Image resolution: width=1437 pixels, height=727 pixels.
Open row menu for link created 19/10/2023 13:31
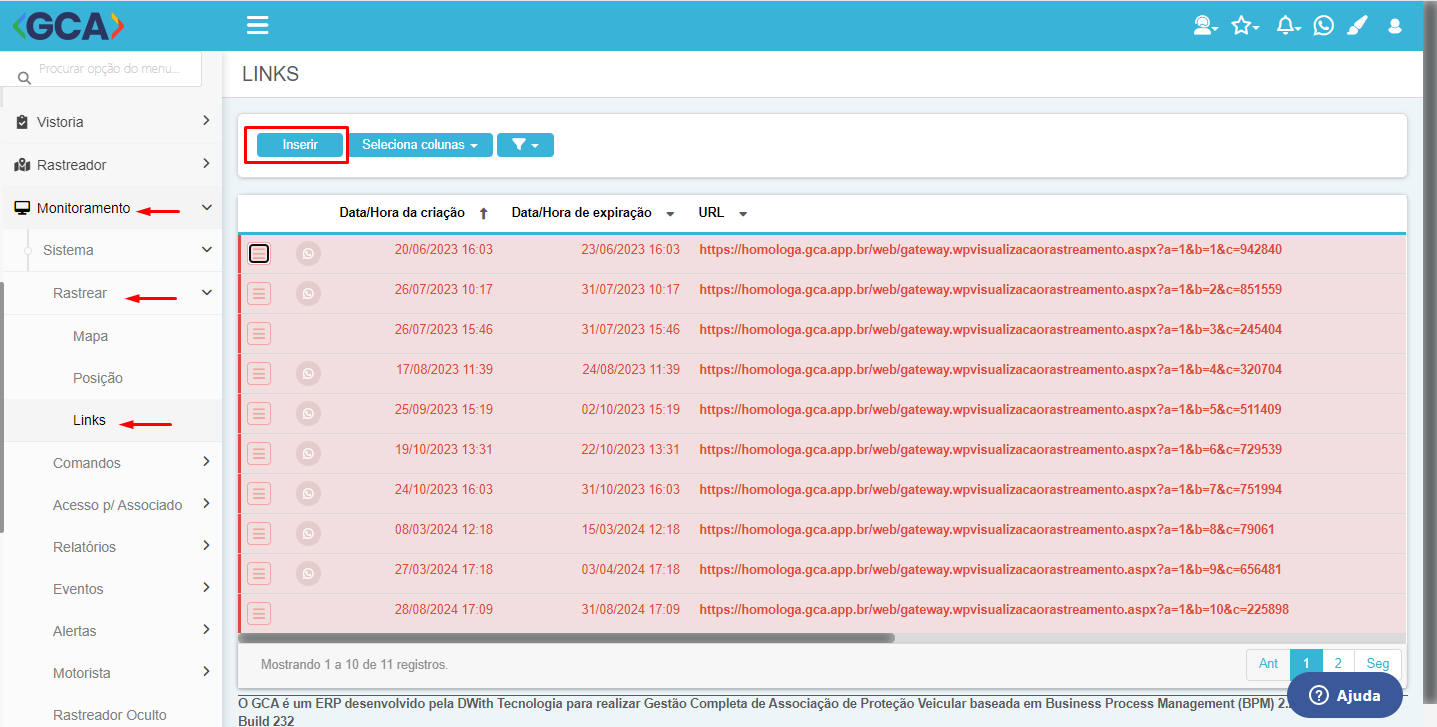tap(259, 454)
